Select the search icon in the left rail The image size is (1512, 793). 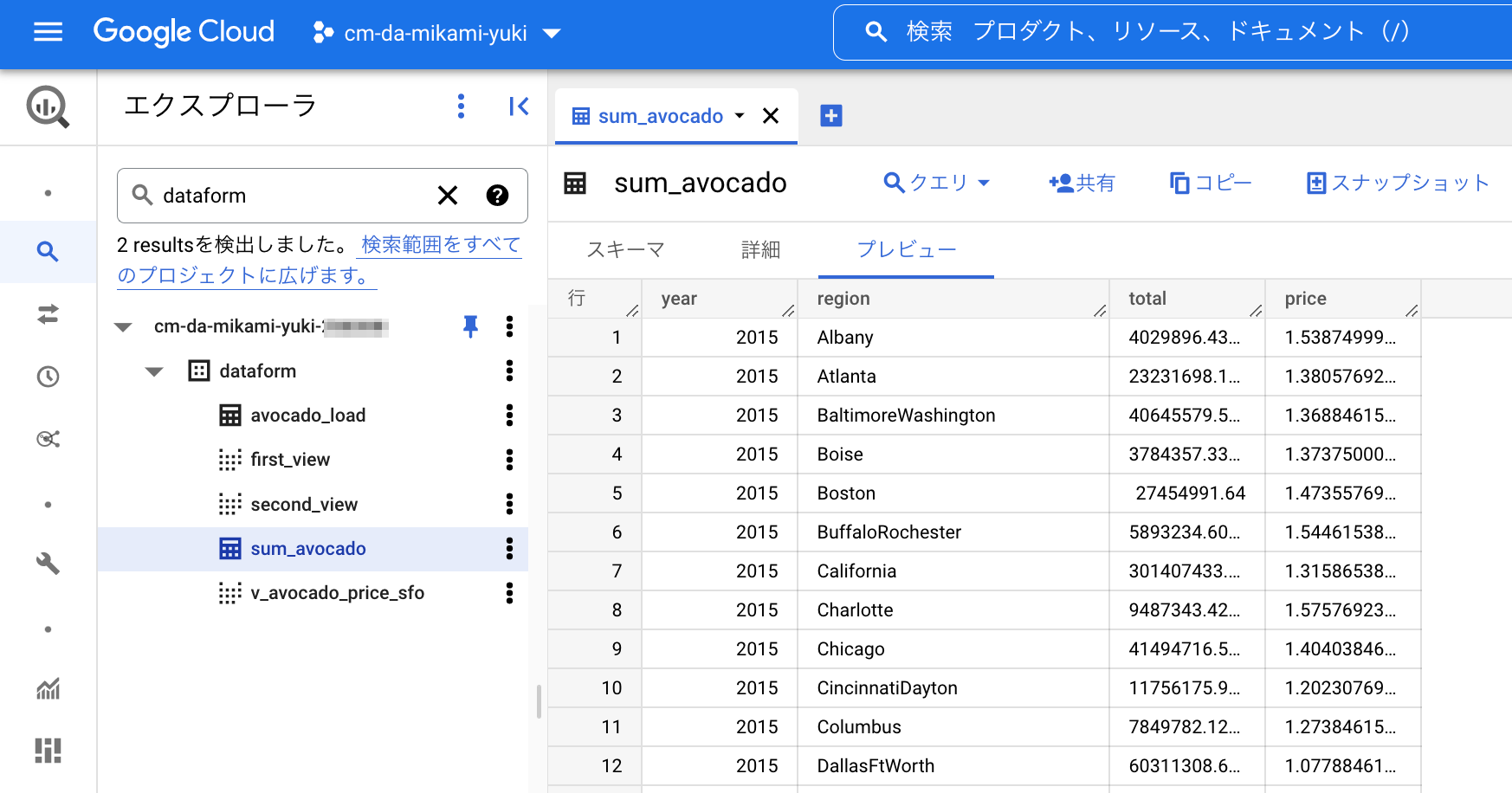point(48,252)
